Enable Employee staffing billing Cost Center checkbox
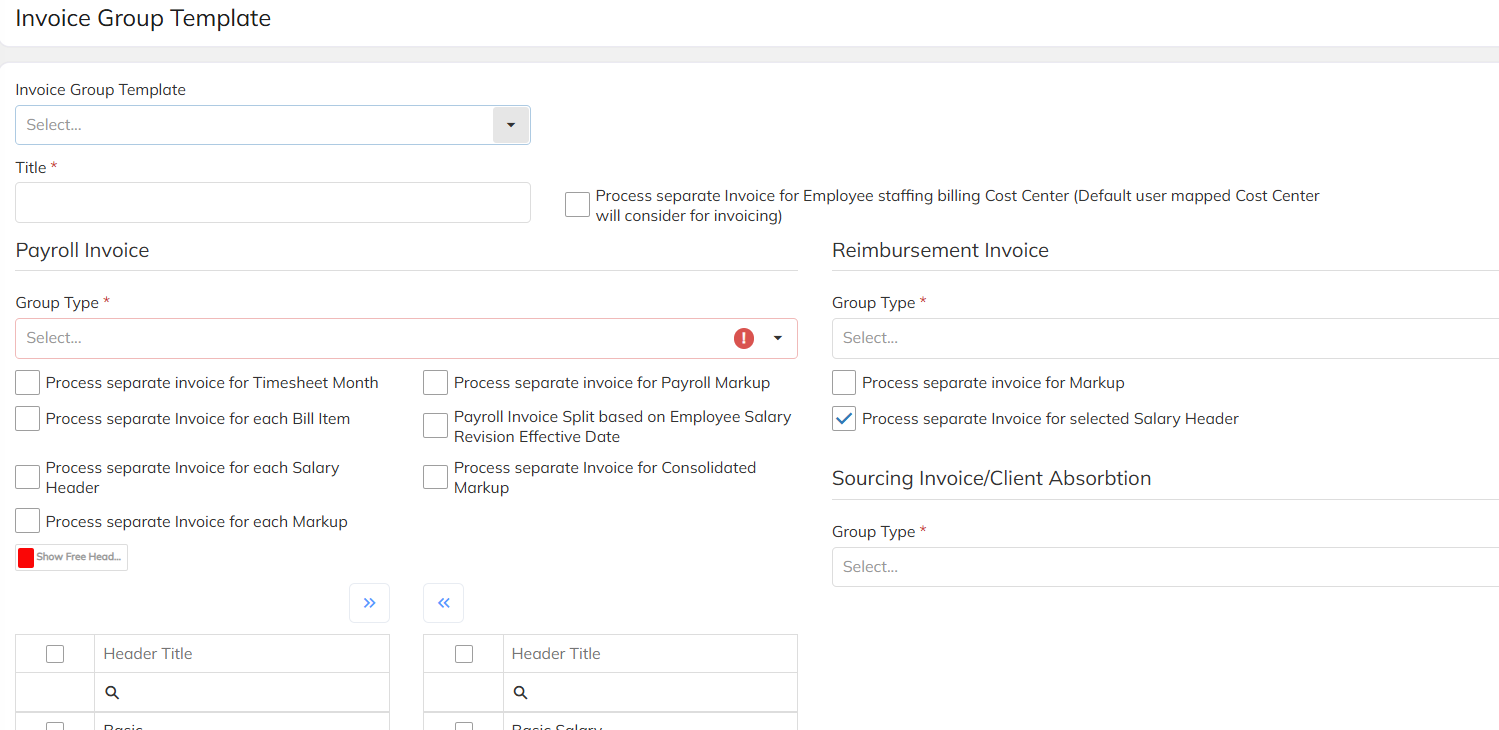The width and height of the screenshot is (1499, 730). pos(577,205)
